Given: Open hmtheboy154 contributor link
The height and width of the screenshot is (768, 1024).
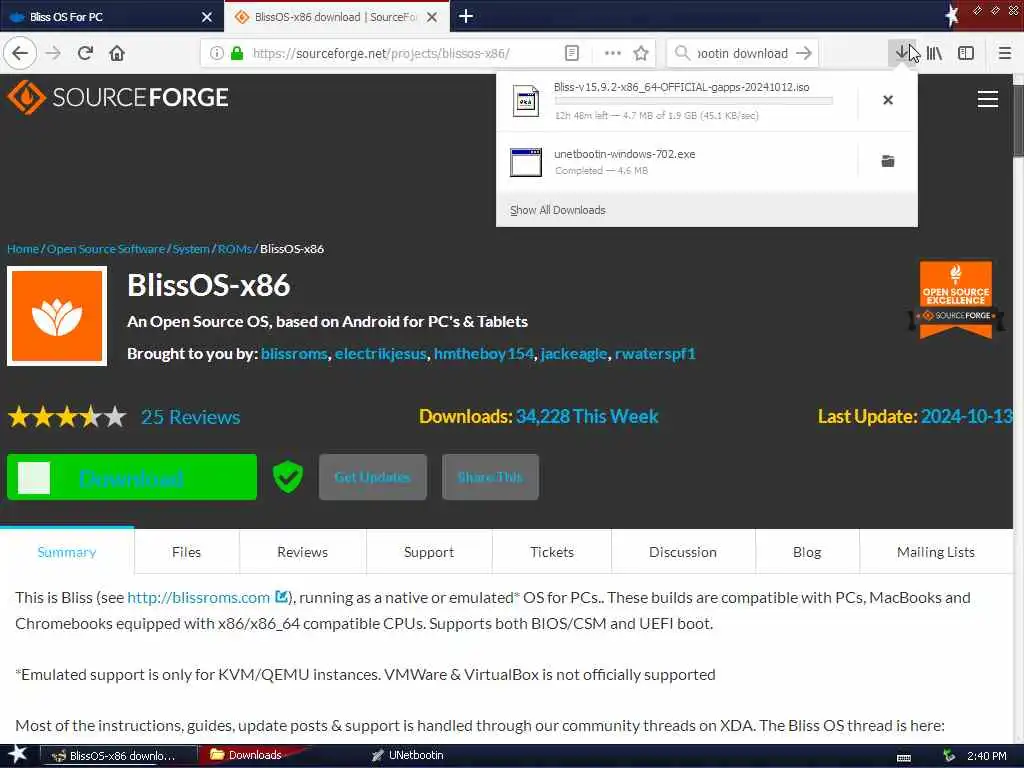Looking at the screenshot, I should (x=484, y=354).
